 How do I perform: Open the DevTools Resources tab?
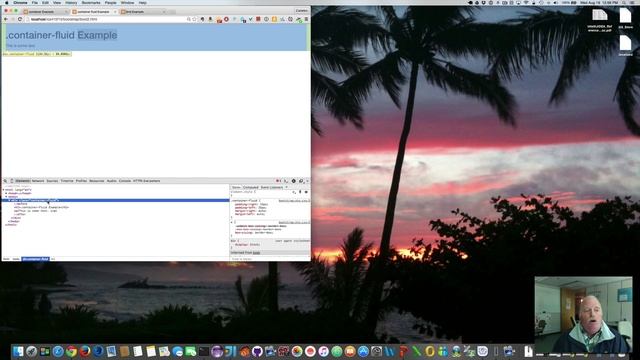click(x=97, y=181)
